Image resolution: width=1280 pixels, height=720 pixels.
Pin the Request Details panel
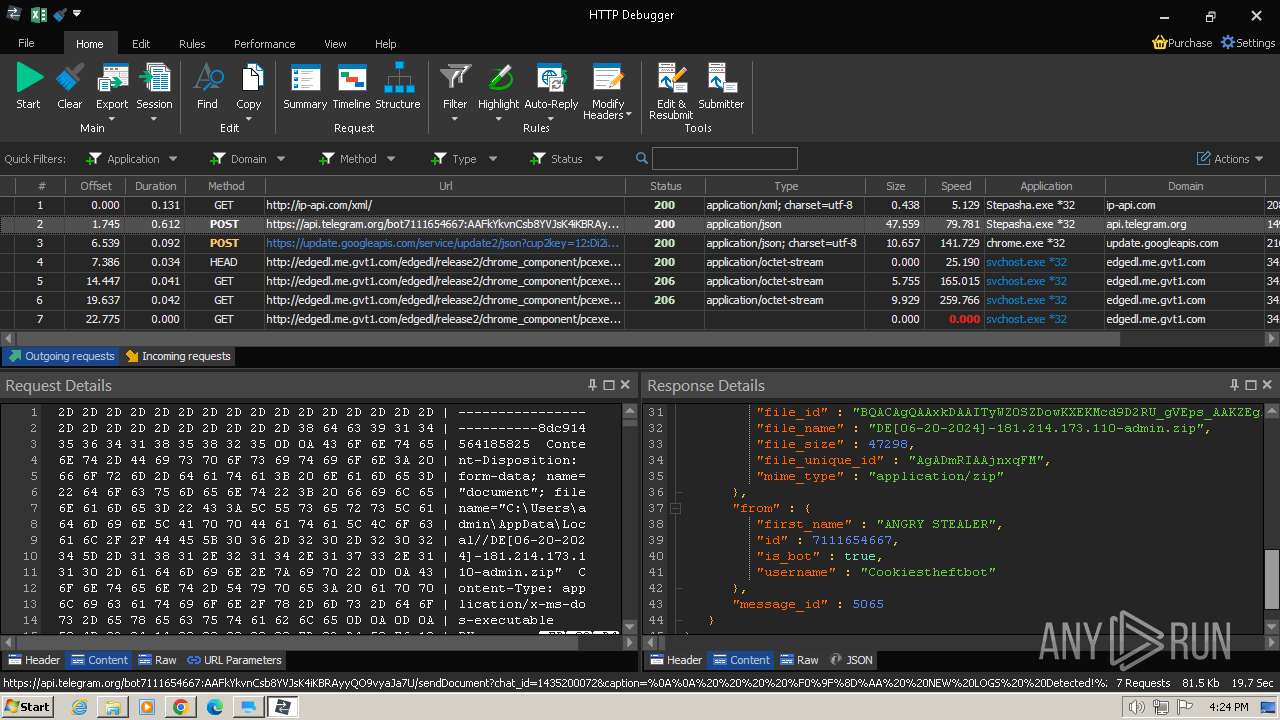[x=592, y=385]
